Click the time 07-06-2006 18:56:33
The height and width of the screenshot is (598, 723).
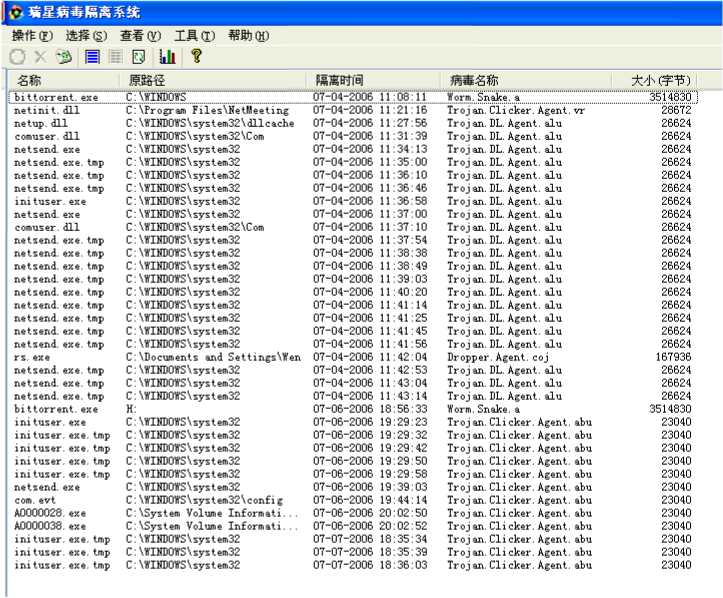370,409
